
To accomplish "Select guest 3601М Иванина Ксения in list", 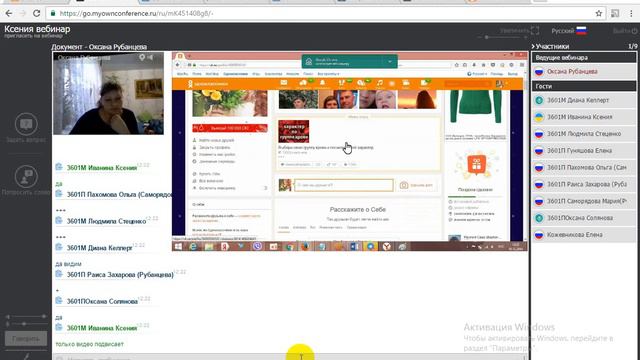I will click(x=584, y=117).
